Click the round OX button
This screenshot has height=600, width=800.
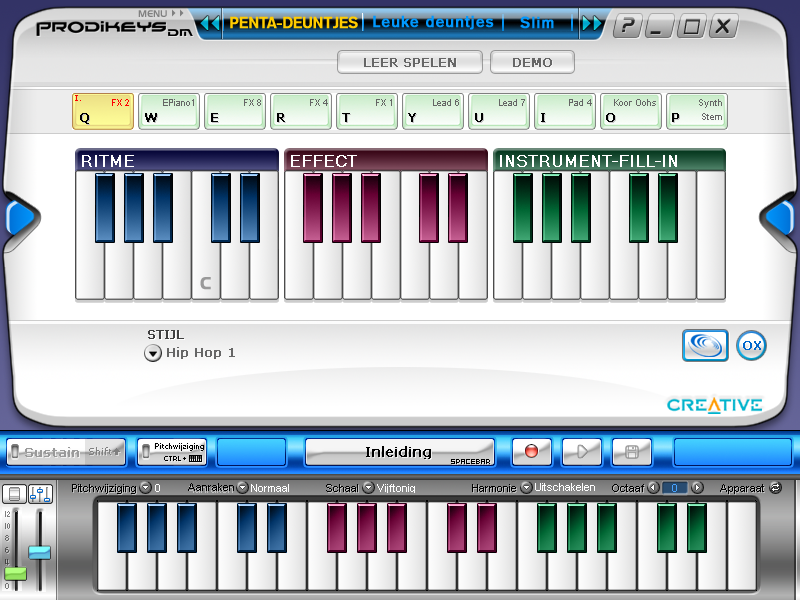tap(752, 345)
